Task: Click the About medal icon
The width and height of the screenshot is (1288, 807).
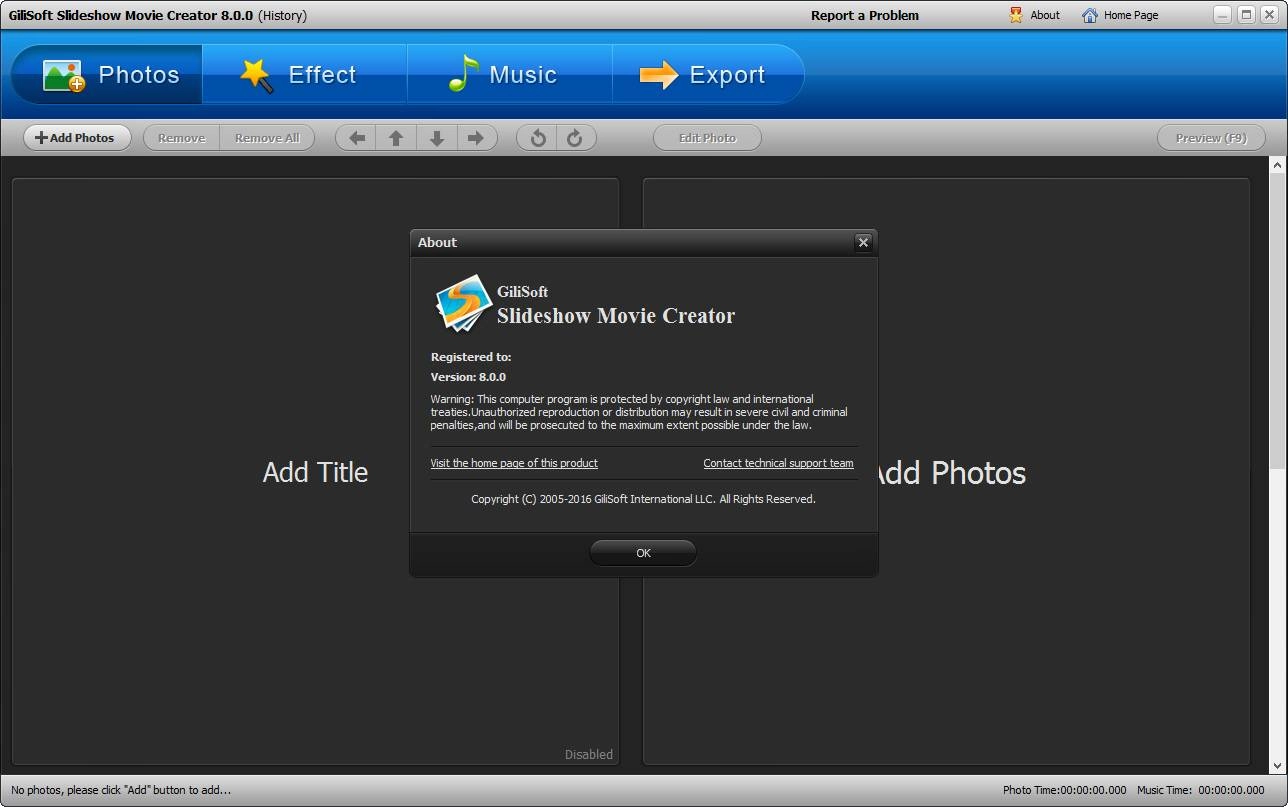Action: coord(1016,15)
